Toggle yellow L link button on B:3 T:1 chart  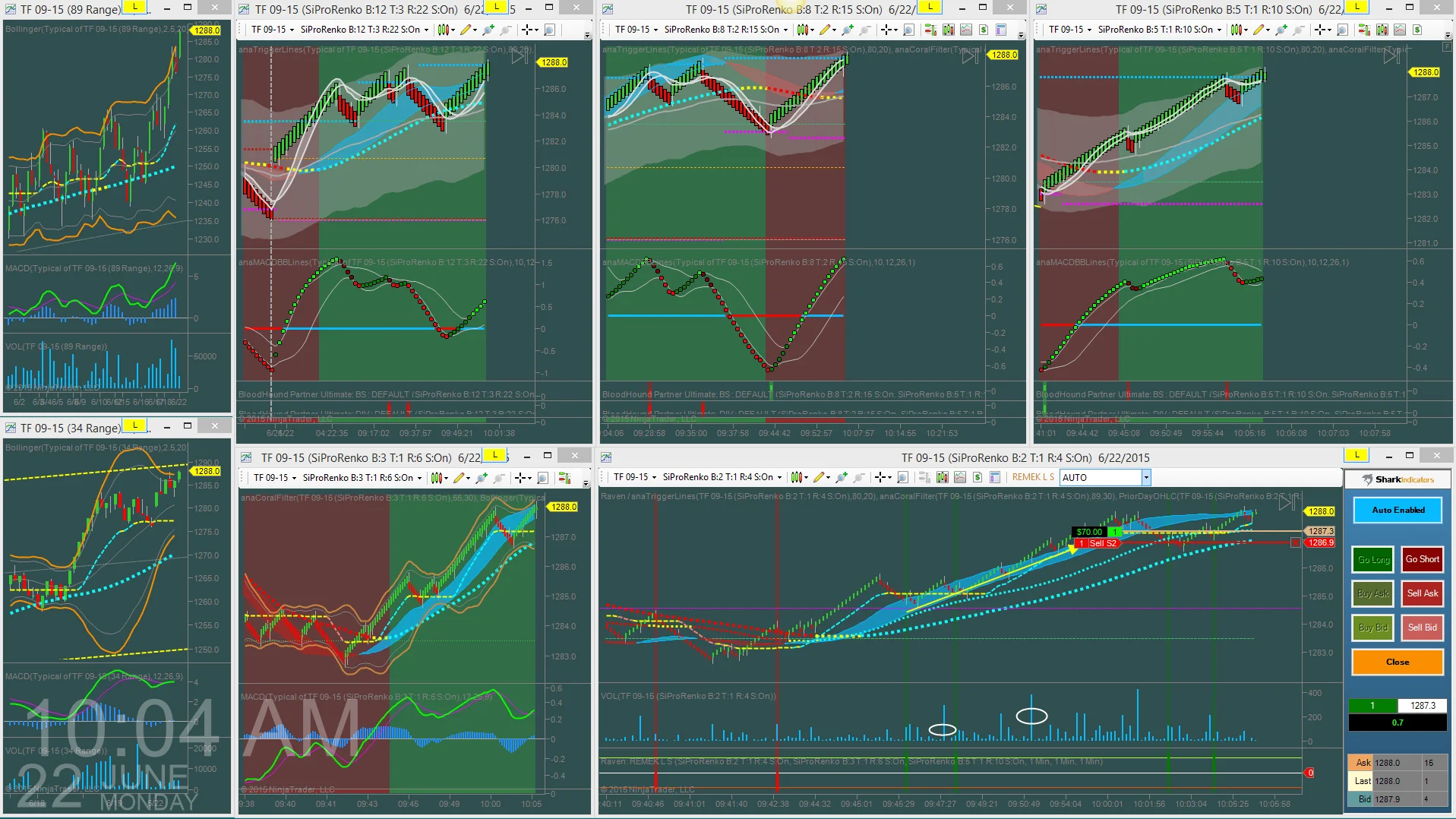pos(495,455)
